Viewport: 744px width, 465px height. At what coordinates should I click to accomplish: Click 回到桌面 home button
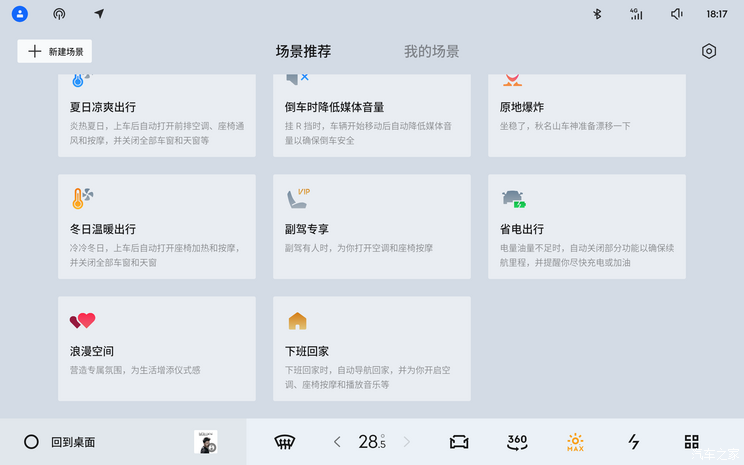tap(59, 442)
